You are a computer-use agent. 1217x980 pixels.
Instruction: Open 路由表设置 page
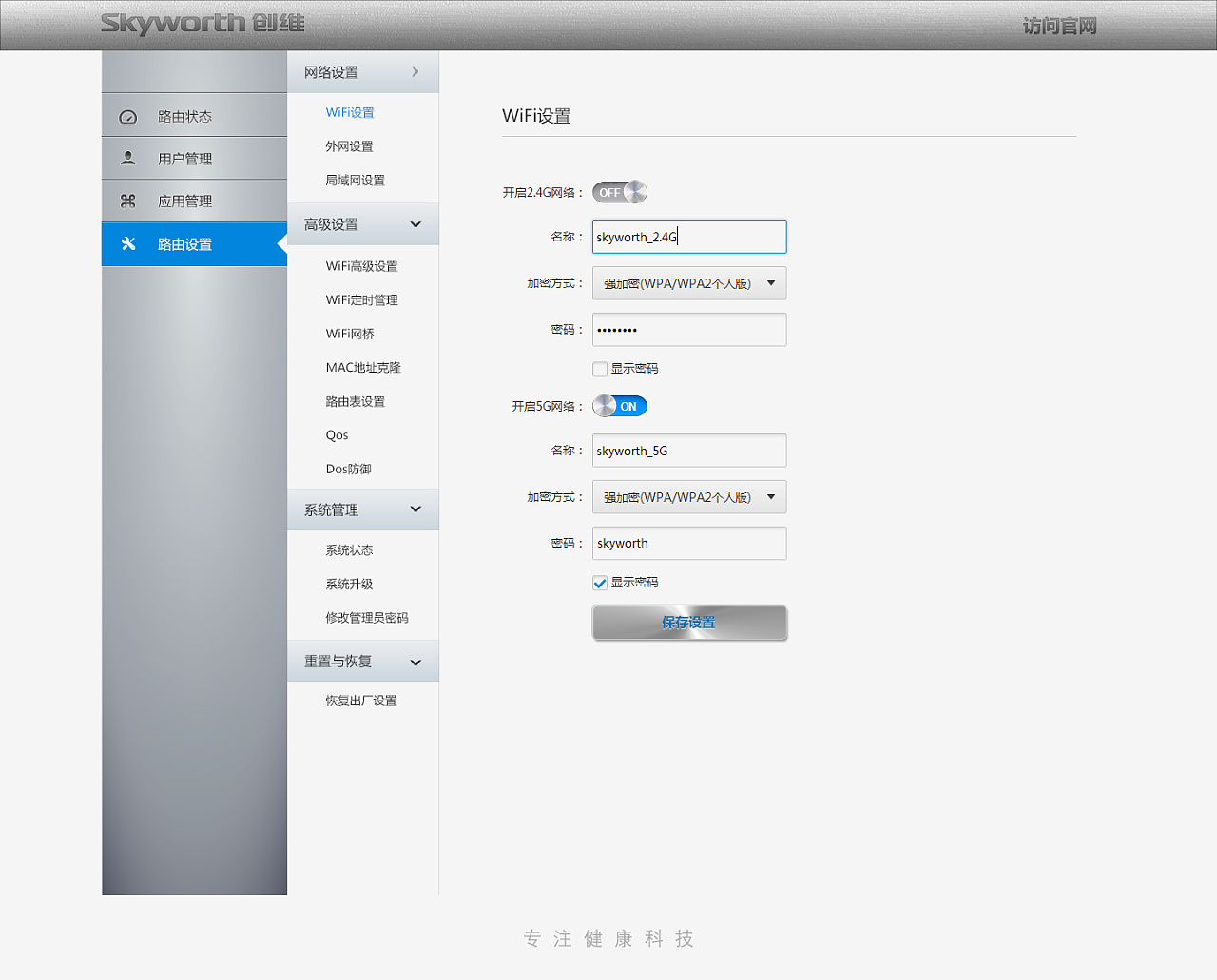click(355, 401)
